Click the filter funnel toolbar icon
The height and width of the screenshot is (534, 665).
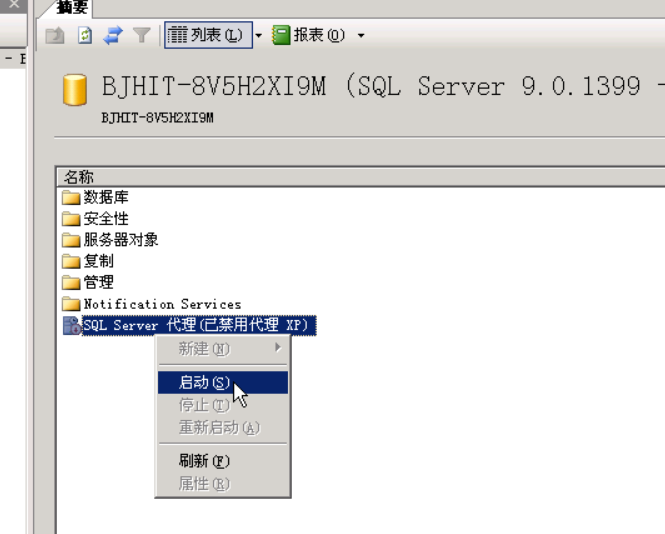pyautogui.click(x=142, y=35)
